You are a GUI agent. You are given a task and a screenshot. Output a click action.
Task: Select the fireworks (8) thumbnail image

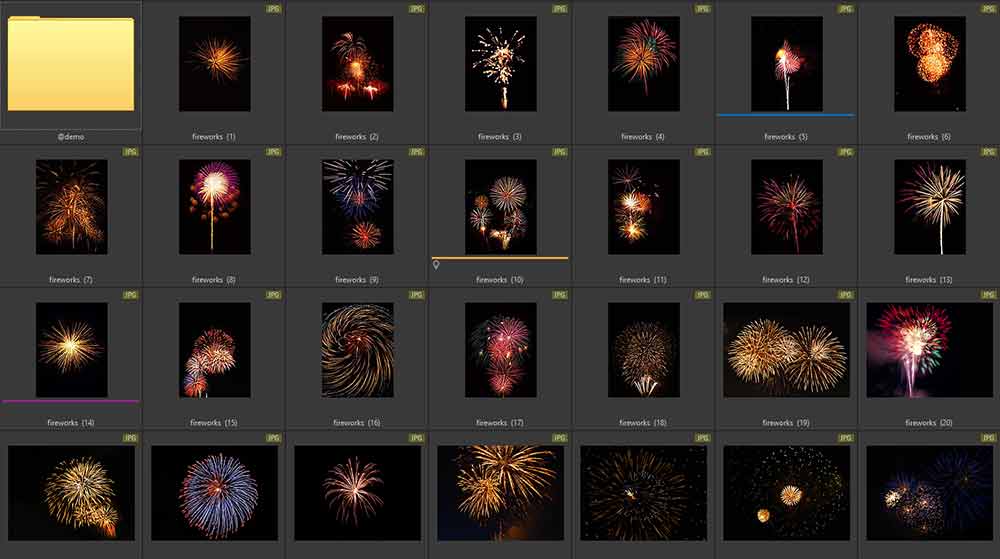pos(214,207)
